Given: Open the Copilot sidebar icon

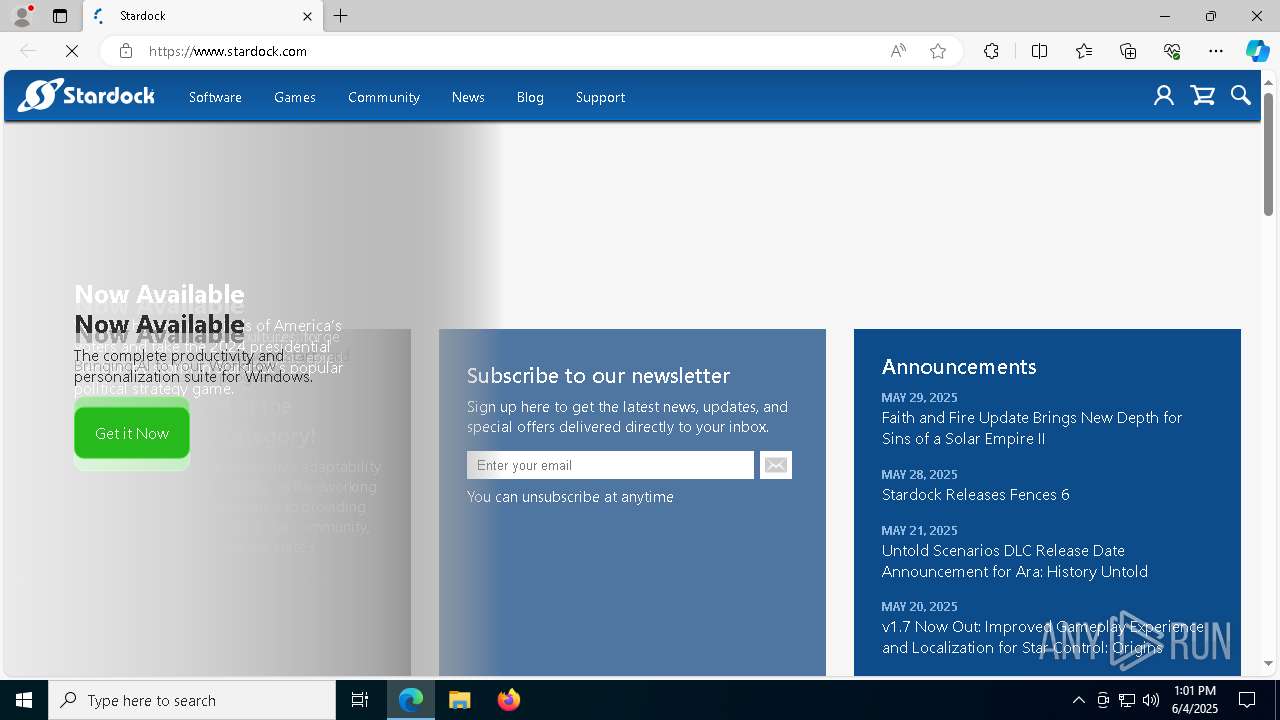Looking at the screenshot, I should [1258, 51].
